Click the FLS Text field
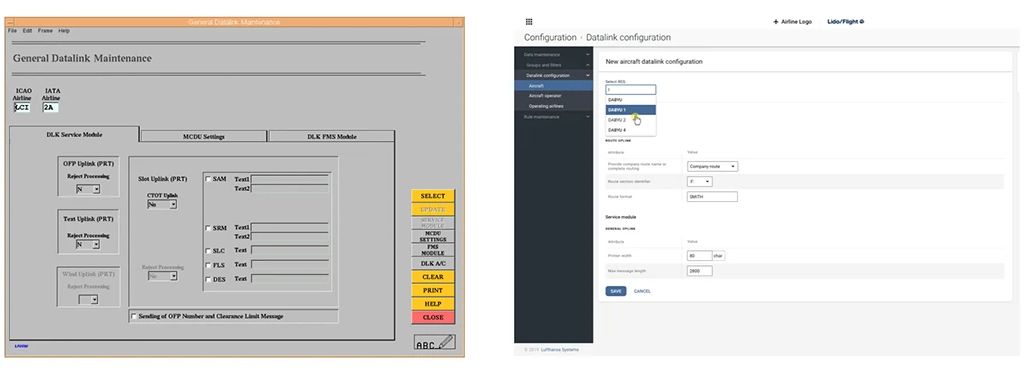 [x=290, y=265]
